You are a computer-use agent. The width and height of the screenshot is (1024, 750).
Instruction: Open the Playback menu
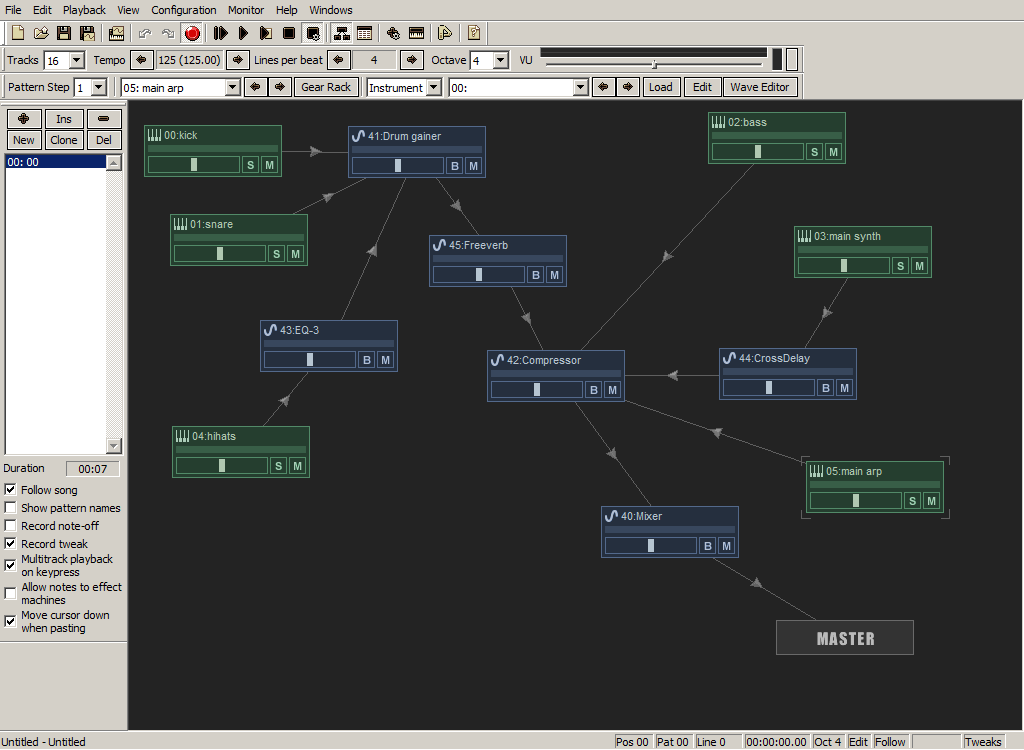[84, 10]
